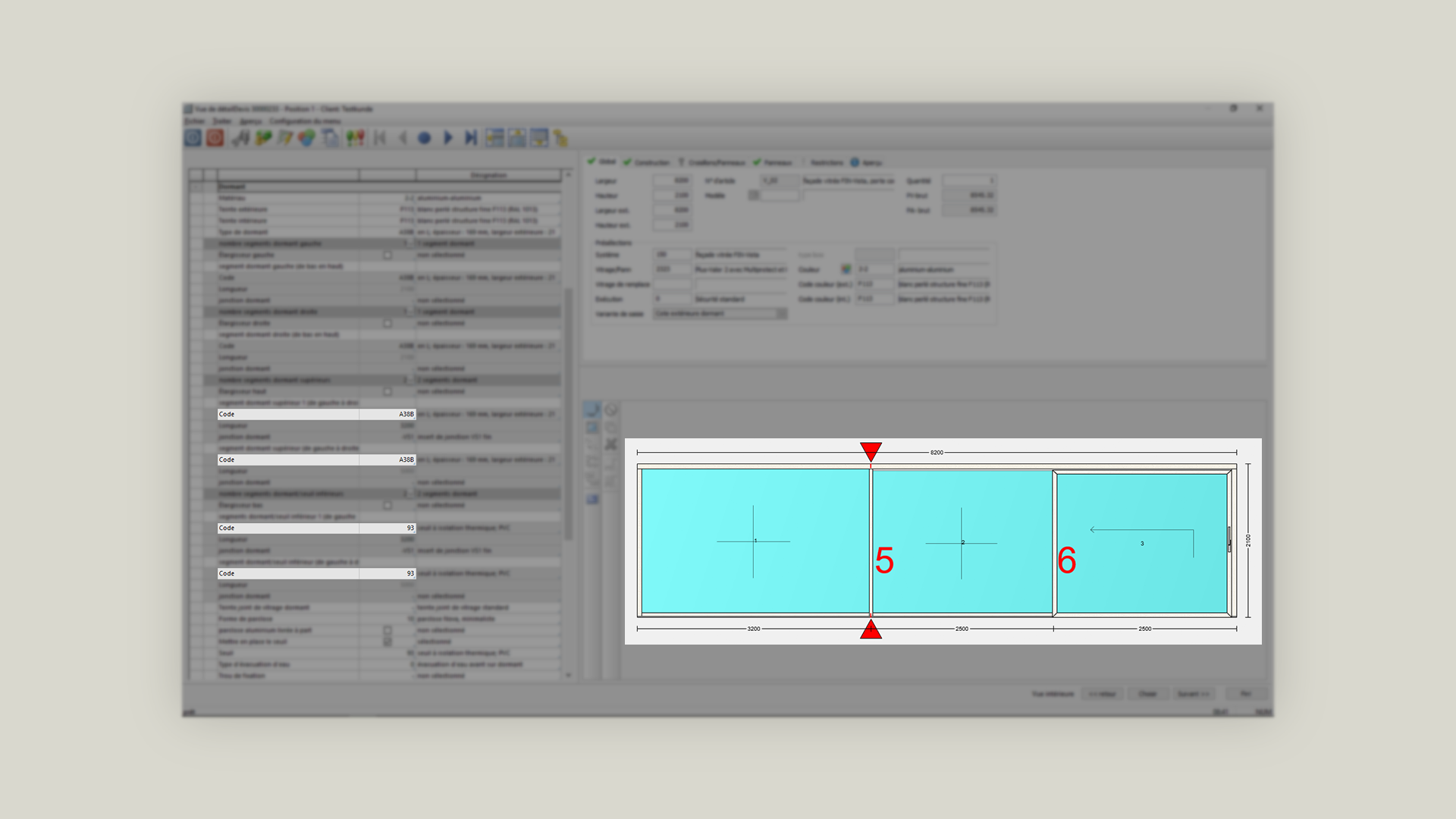
Task: Click the Largeur input field
Action: (672, 181)
